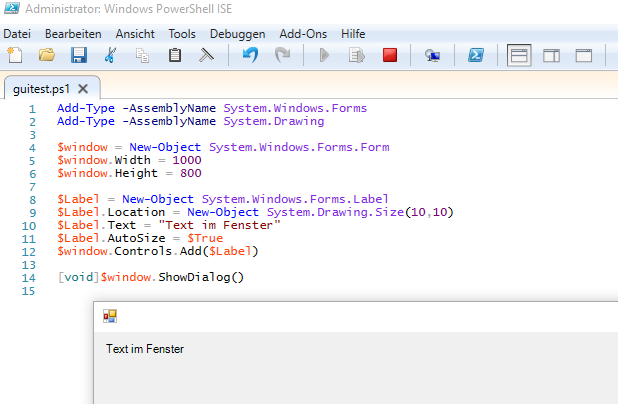Save the script with the floppy disk icon
This screenshot has height=404, width=618.
78,56
